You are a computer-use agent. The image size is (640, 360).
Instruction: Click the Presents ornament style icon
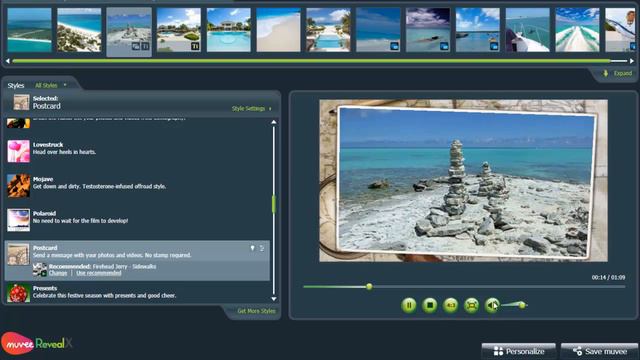18,293
